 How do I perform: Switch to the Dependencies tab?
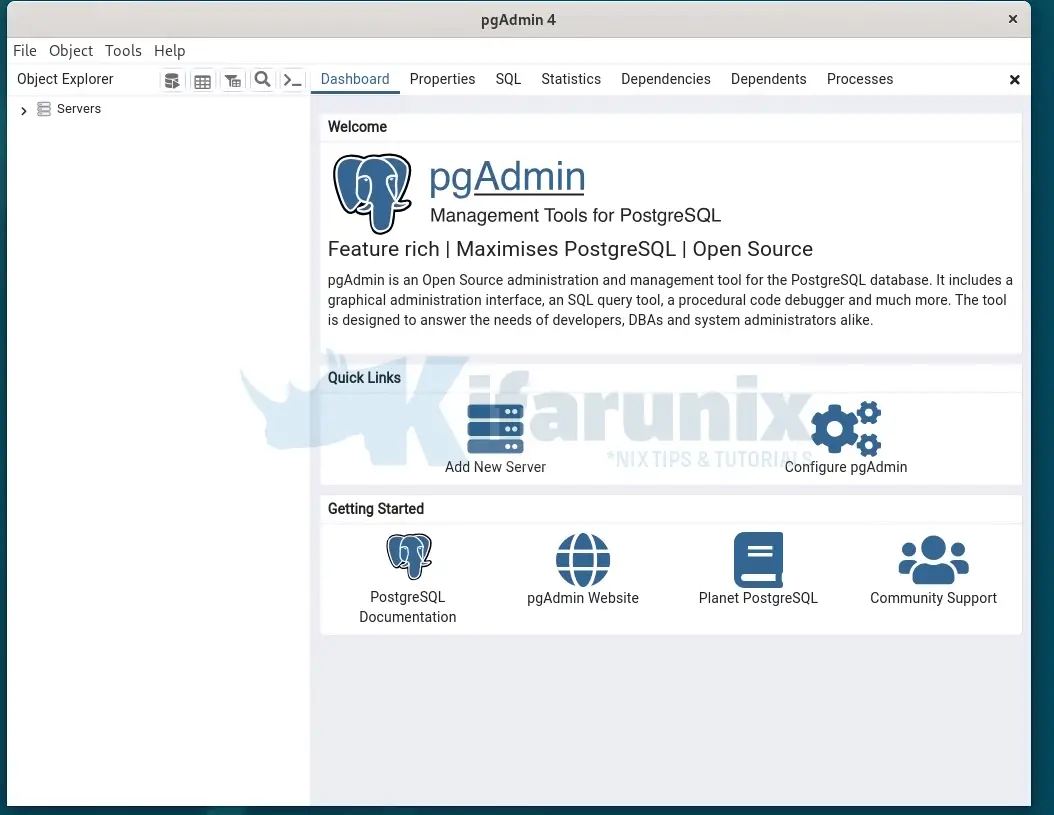pos(666,79)
